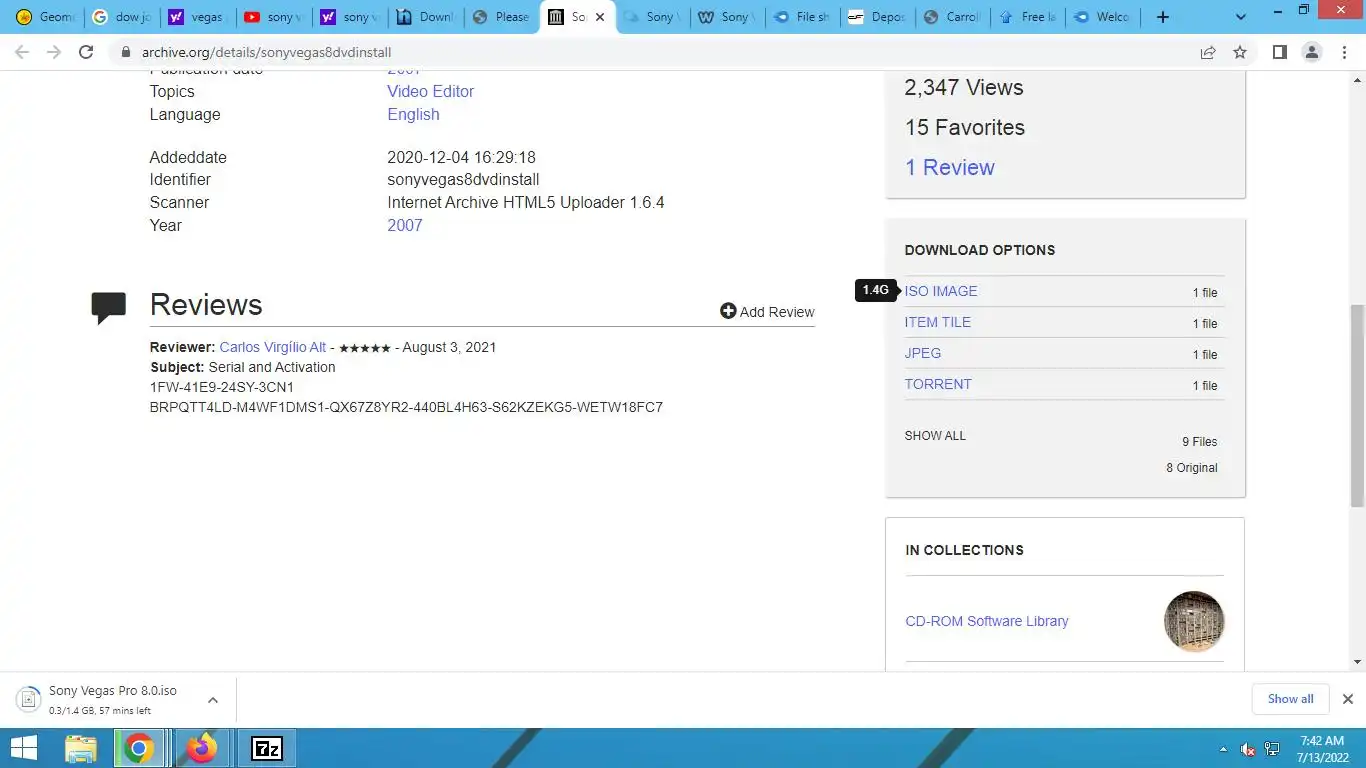This screenshot has height=768, width=1366.
Task: Open the CD-ROM Software Library collection
Action: pos(986,621)
